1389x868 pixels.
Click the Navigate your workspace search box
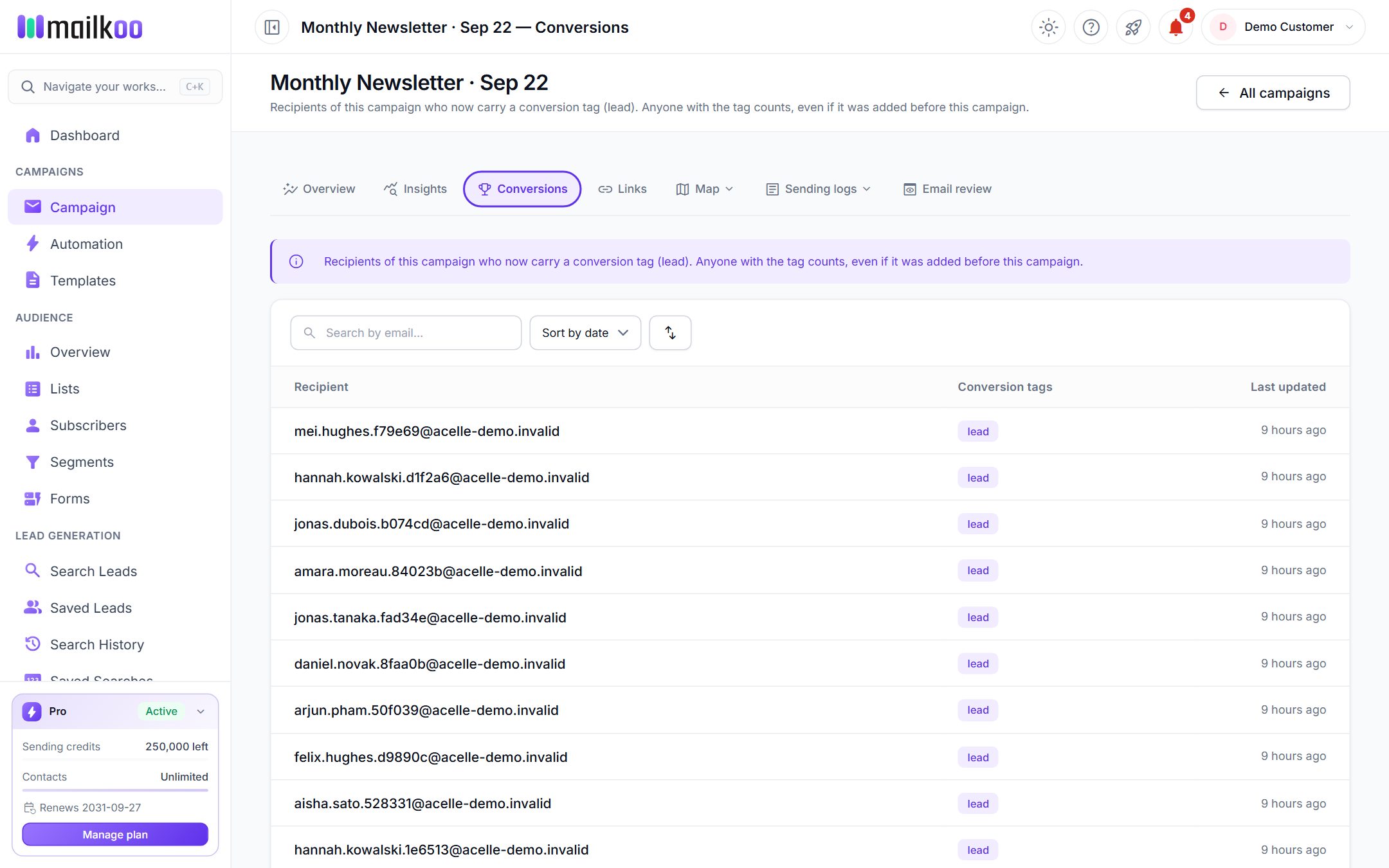115,87
